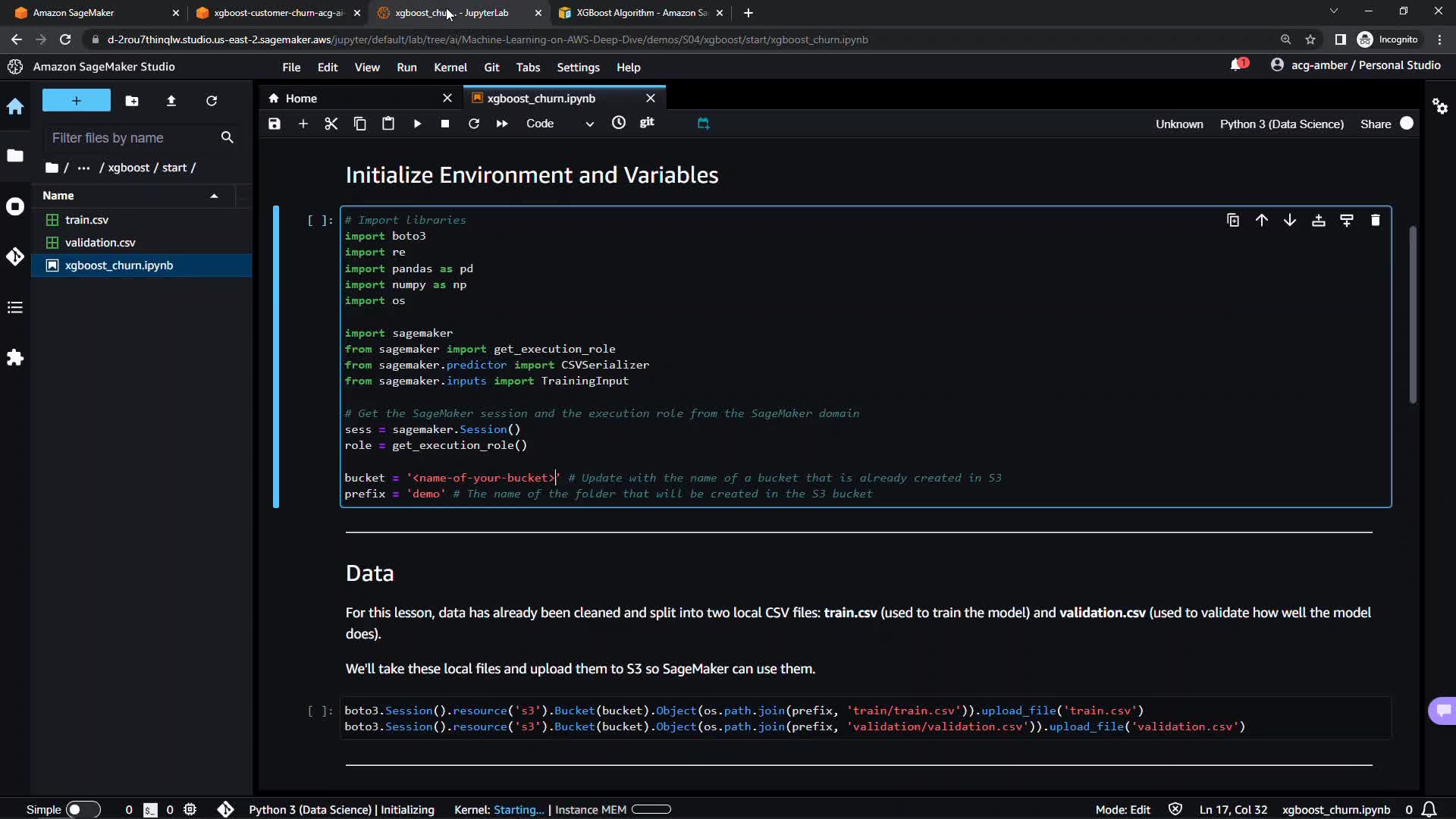Switch to the Home tab
The height and width of the screenshot is (819, 1456).
(301, 99)
